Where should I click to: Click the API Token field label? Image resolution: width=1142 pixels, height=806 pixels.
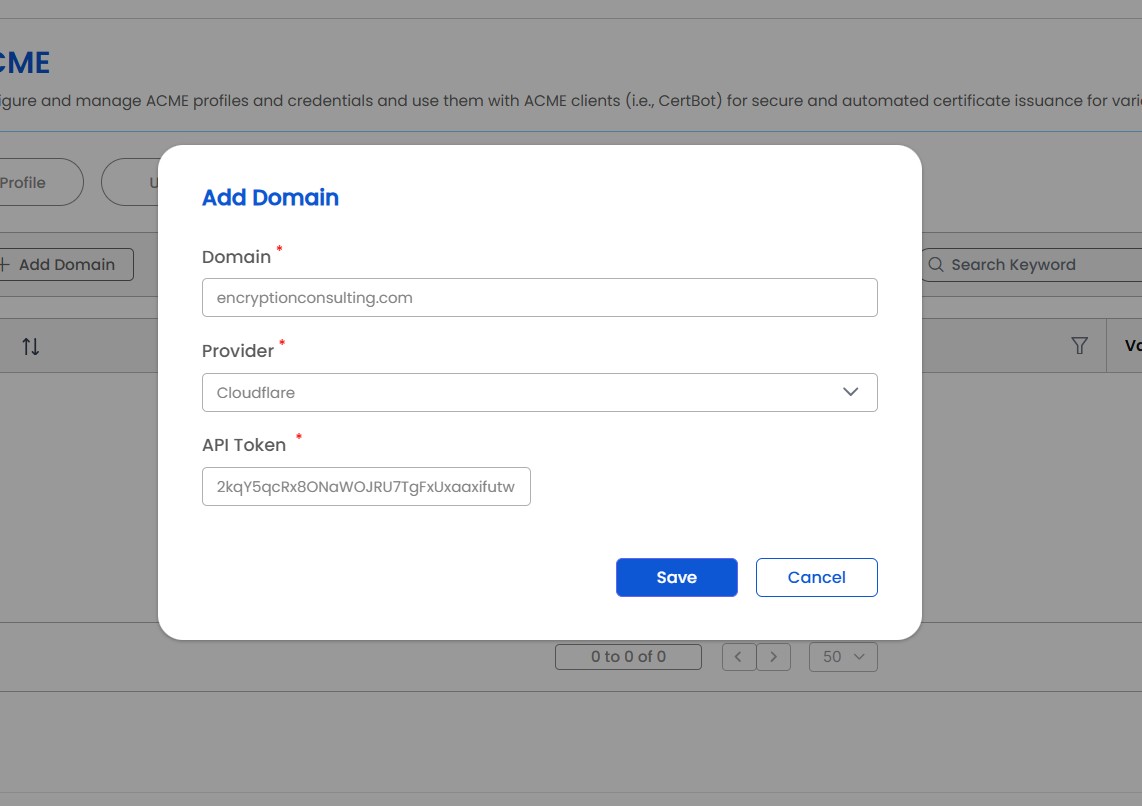coord(244,446)
